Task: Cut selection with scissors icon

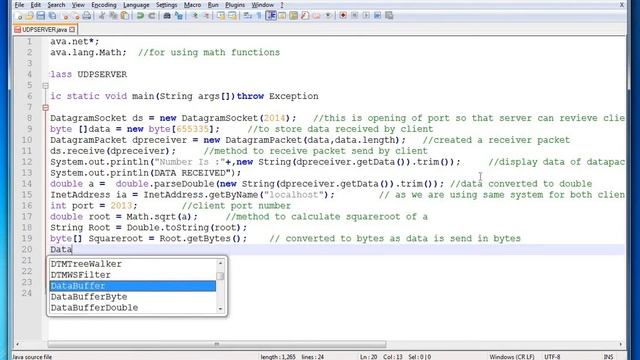Action: (x=102, y=16)
